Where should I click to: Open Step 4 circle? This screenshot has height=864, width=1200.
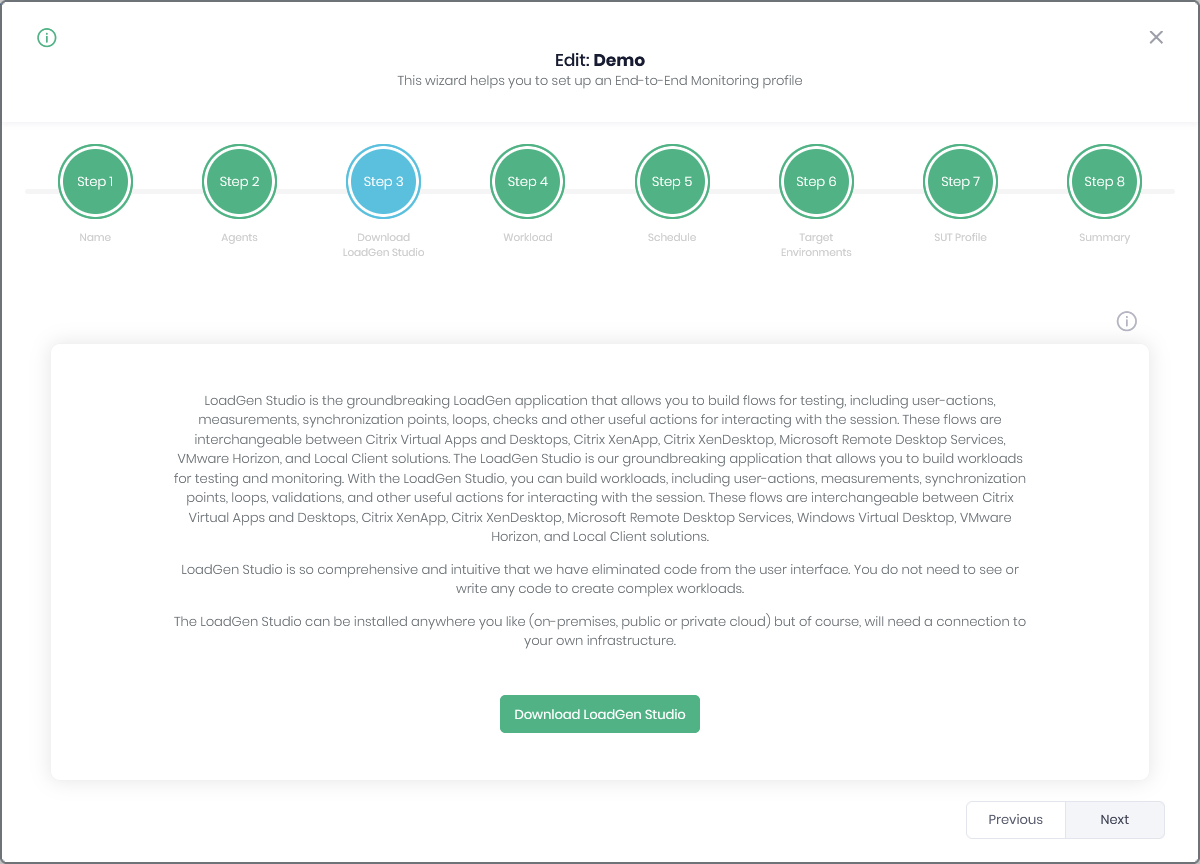[x=527, y=182]
